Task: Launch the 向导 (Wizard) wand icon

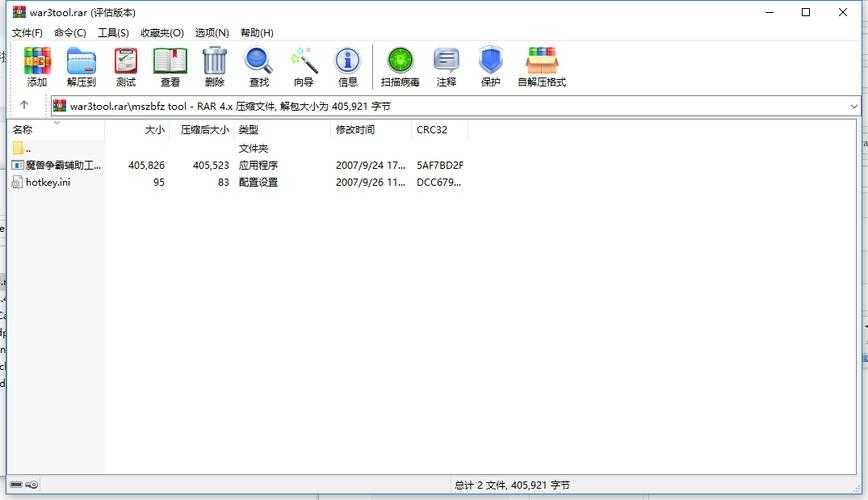Action: pyautogui.click(x=304, y=61)
